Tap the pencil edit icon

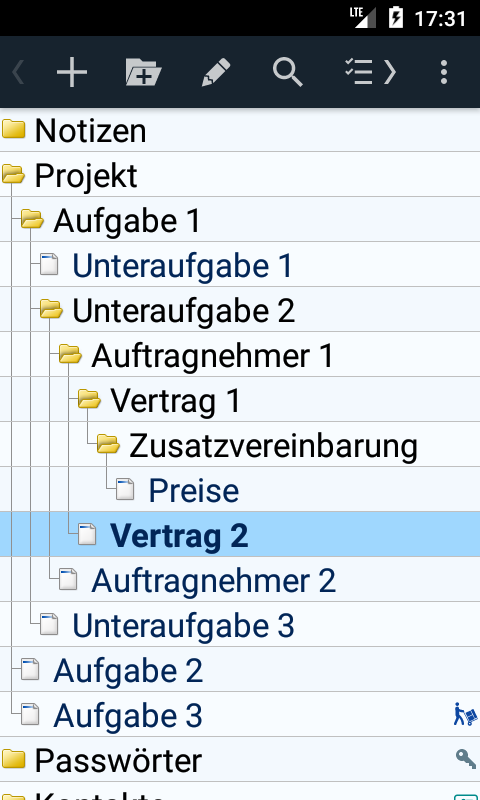216,72
